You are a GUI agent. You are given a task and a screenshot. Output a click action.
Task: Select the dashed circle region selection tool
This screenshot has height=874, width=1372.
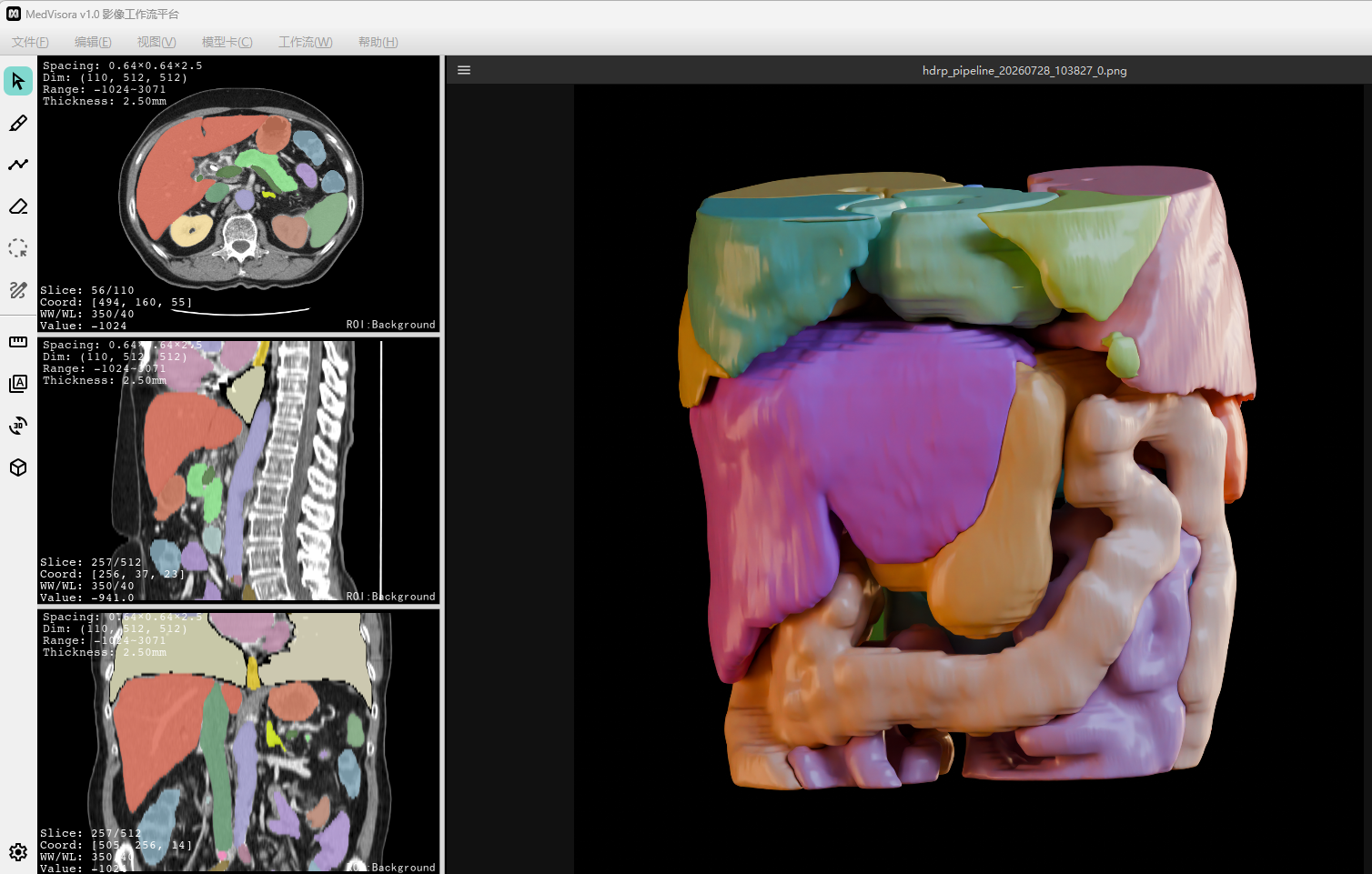18,248
